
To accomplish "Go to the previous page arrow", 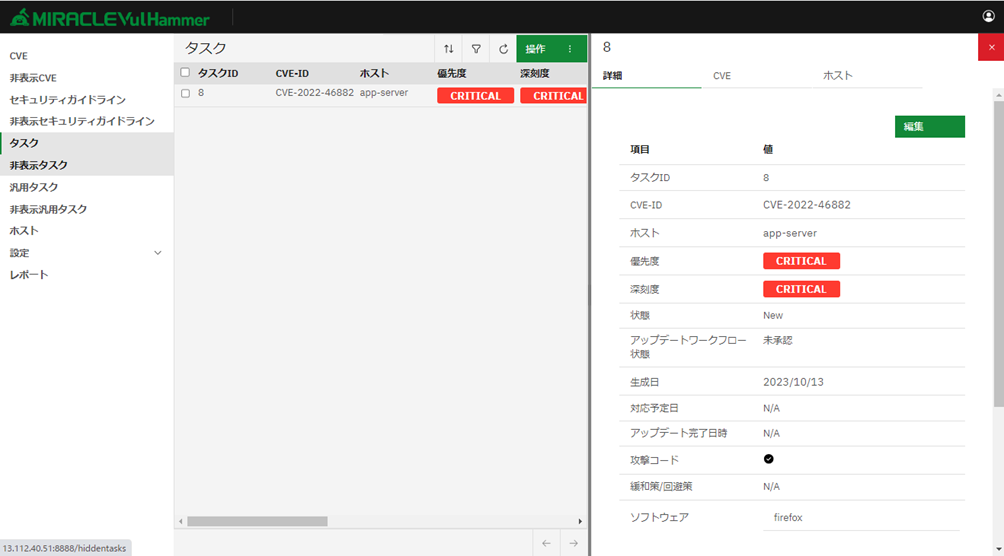I will click(546, 543).
